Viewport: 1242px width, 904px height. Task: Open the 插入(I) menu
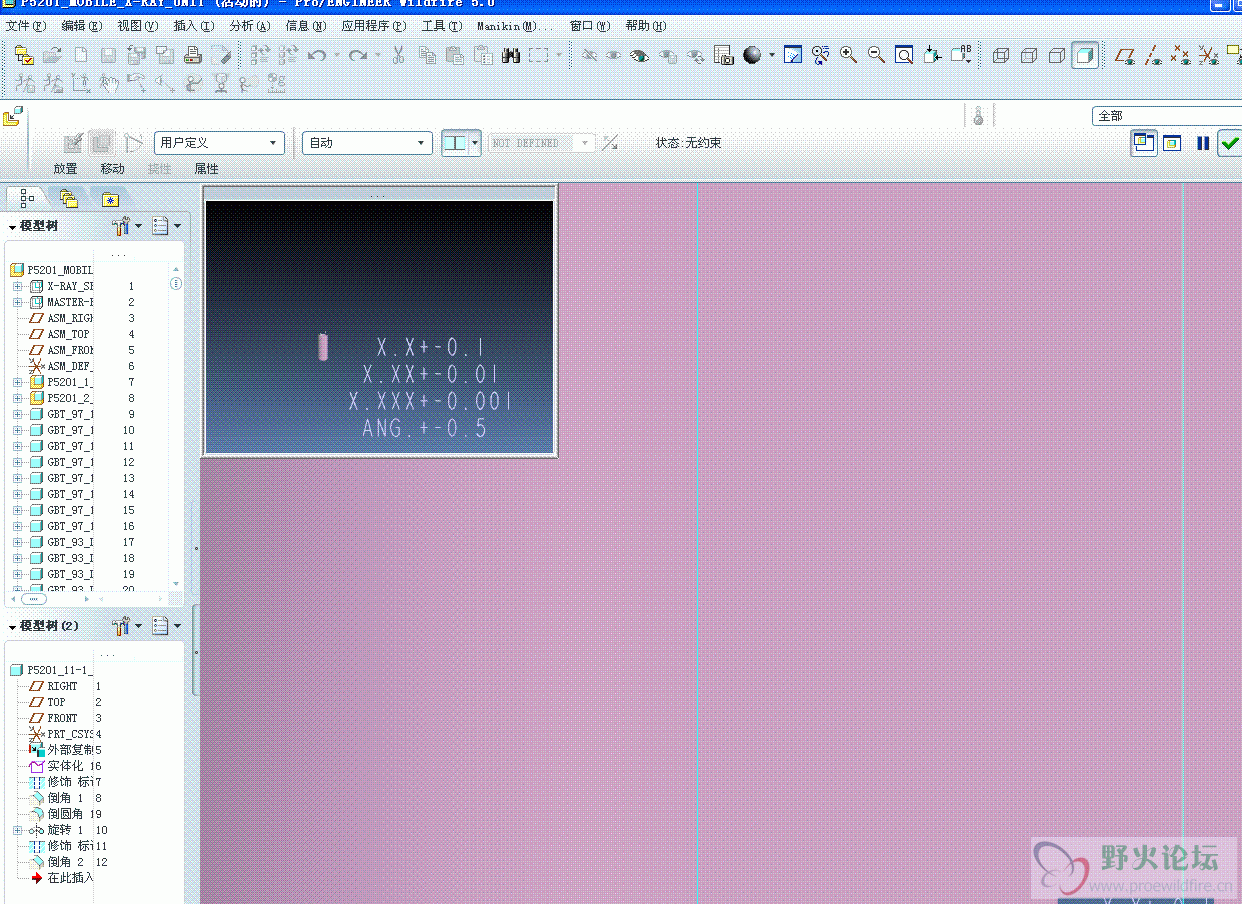194,26
